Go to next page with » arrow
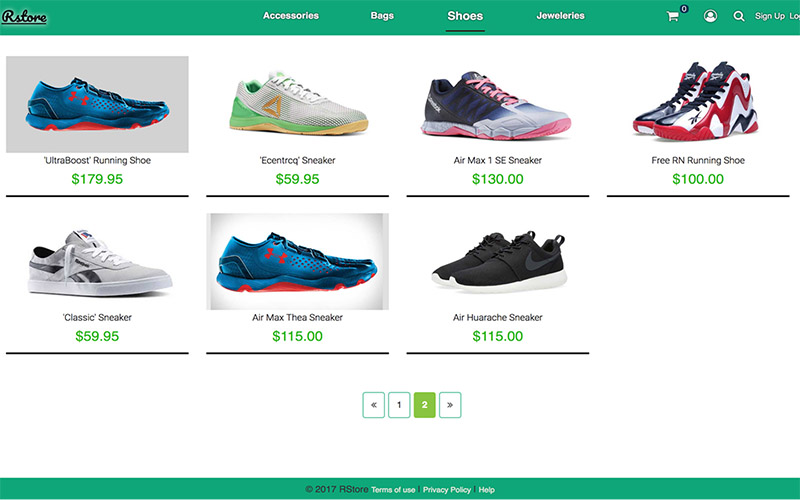This screenshot has width=800, height=500. click(450, 405)
